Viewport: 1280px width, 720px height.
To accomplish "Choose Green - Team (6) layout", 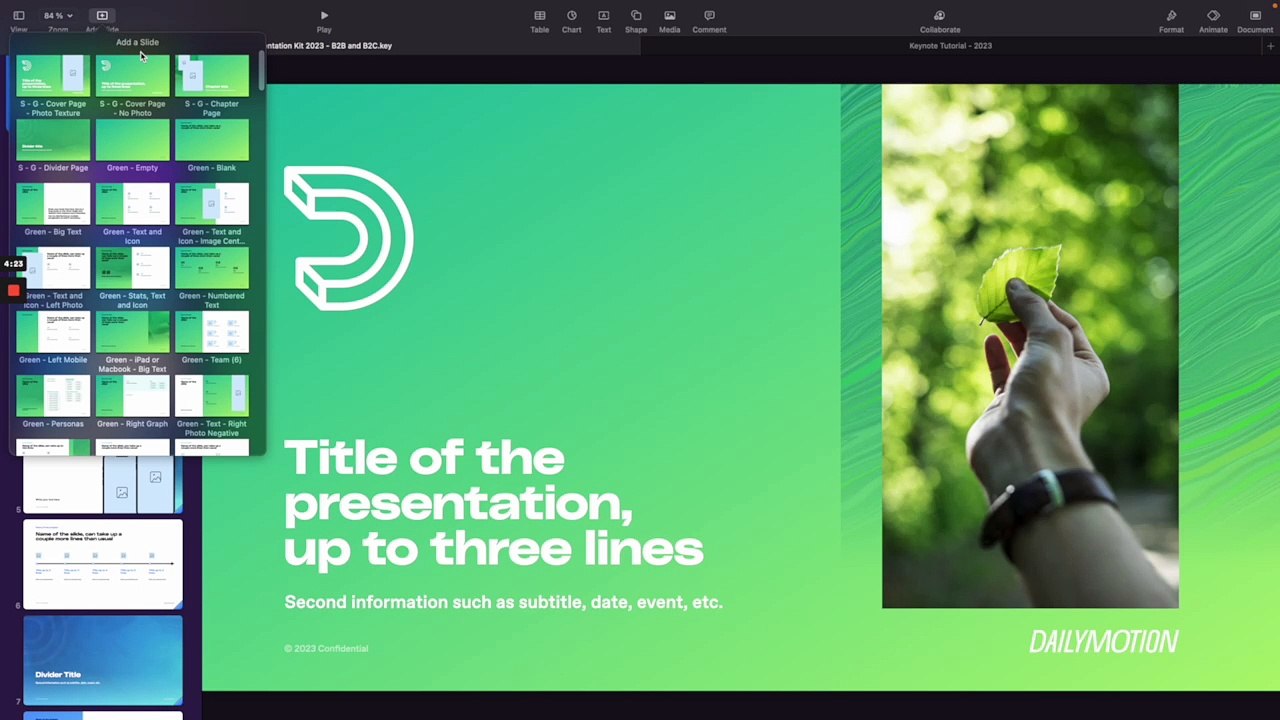I will click(212, 332).
